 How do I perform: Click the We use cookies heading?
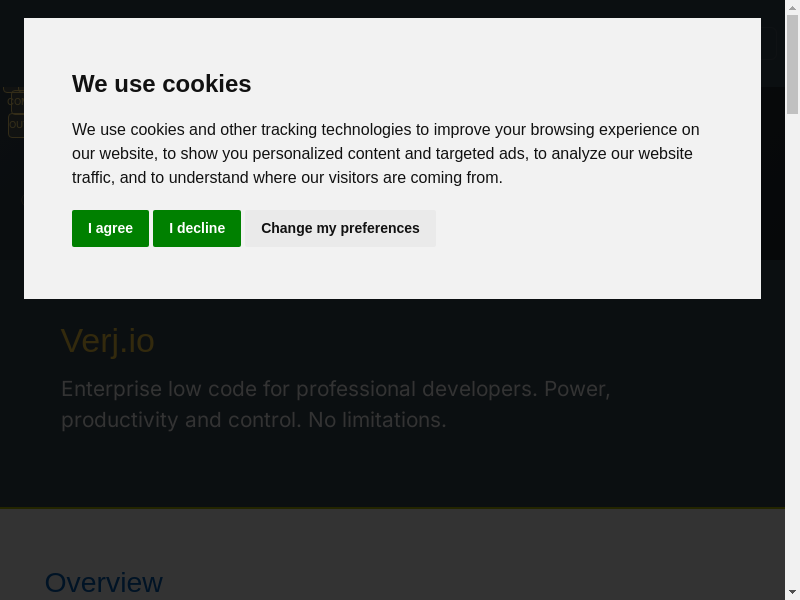161,84
